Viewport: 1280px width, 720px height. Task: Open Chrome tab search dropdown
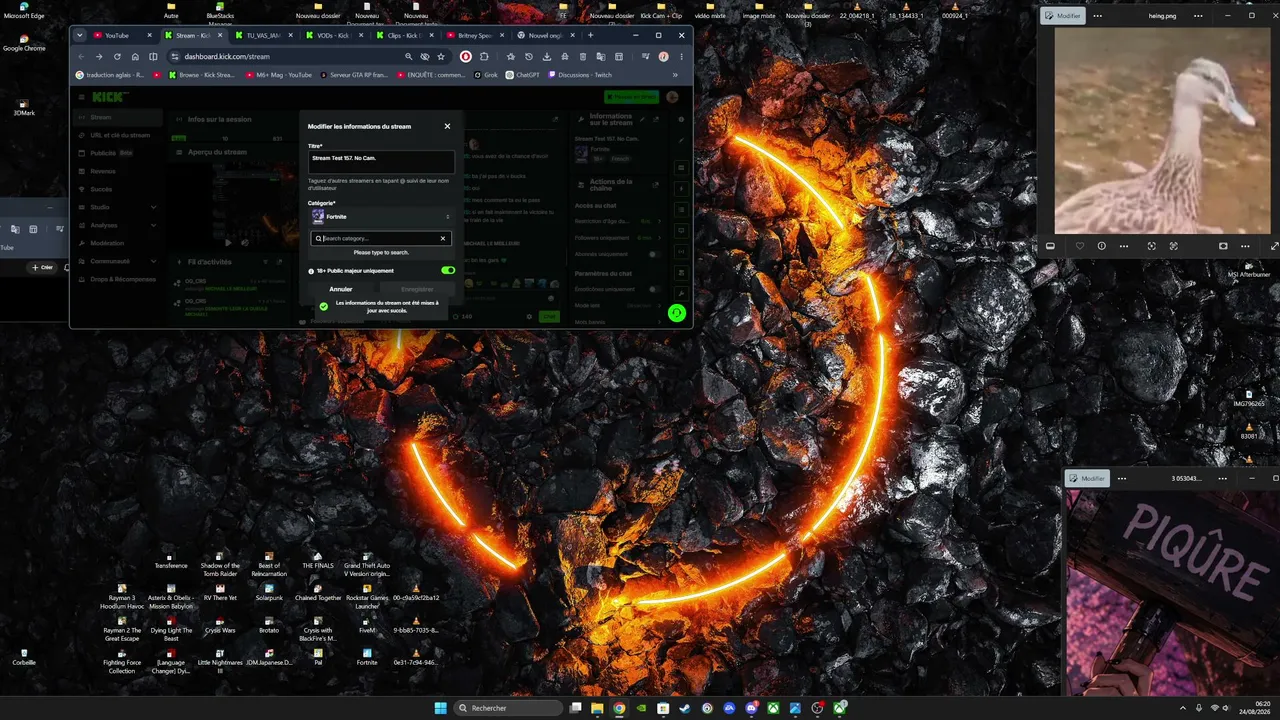(x=79, y=35)
